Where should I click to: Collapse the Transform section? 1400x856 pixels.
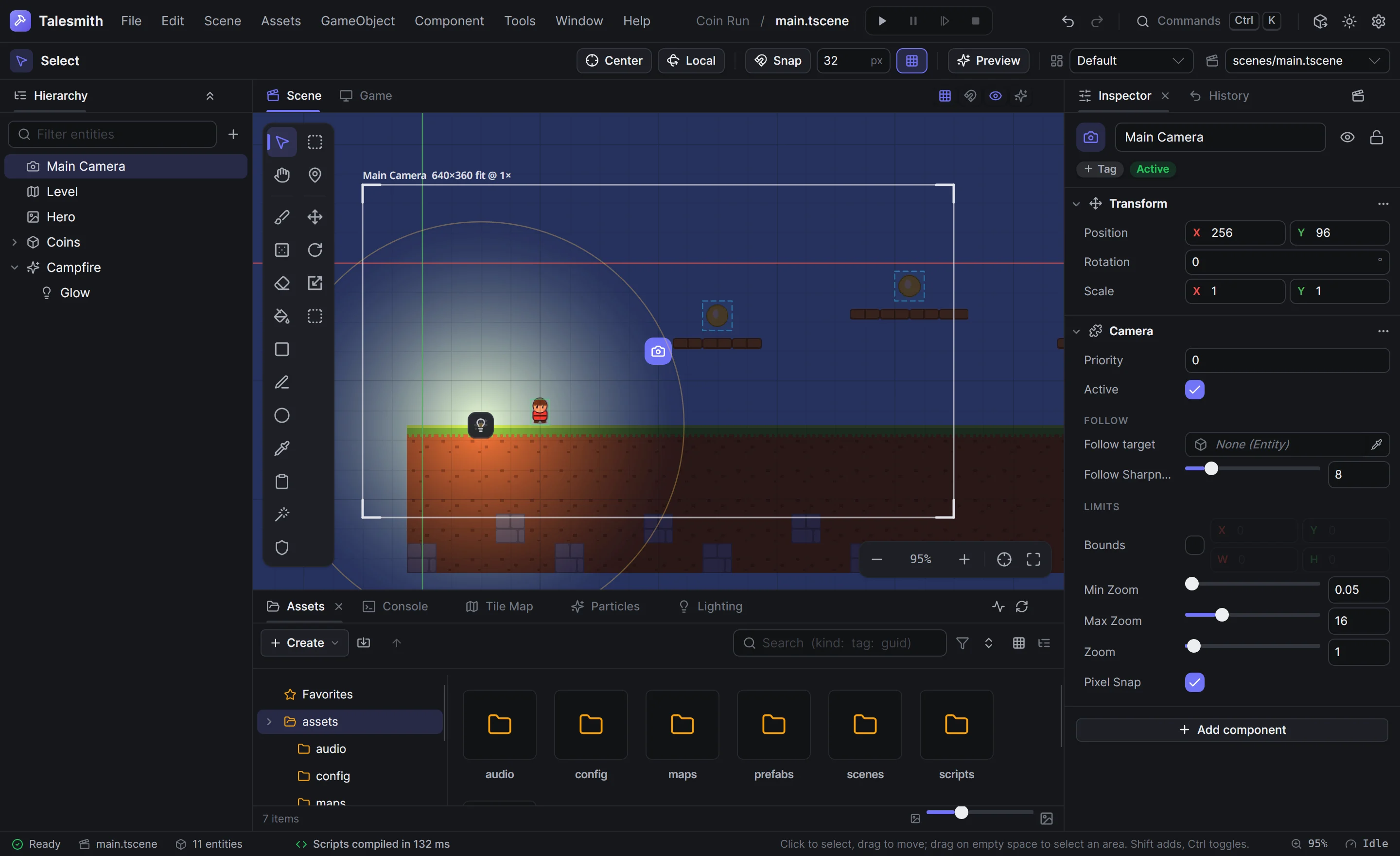[x=1076, y=203]
